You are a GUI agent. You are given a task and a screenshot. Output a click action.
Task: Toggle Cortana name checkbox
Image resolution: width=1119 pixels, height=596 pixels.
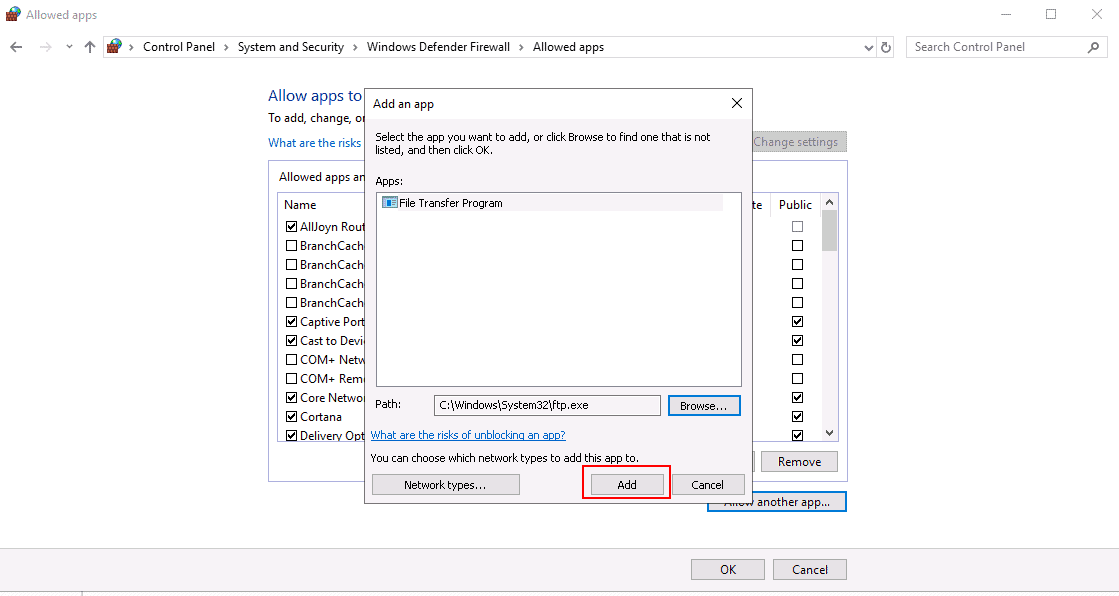[291, 416]
